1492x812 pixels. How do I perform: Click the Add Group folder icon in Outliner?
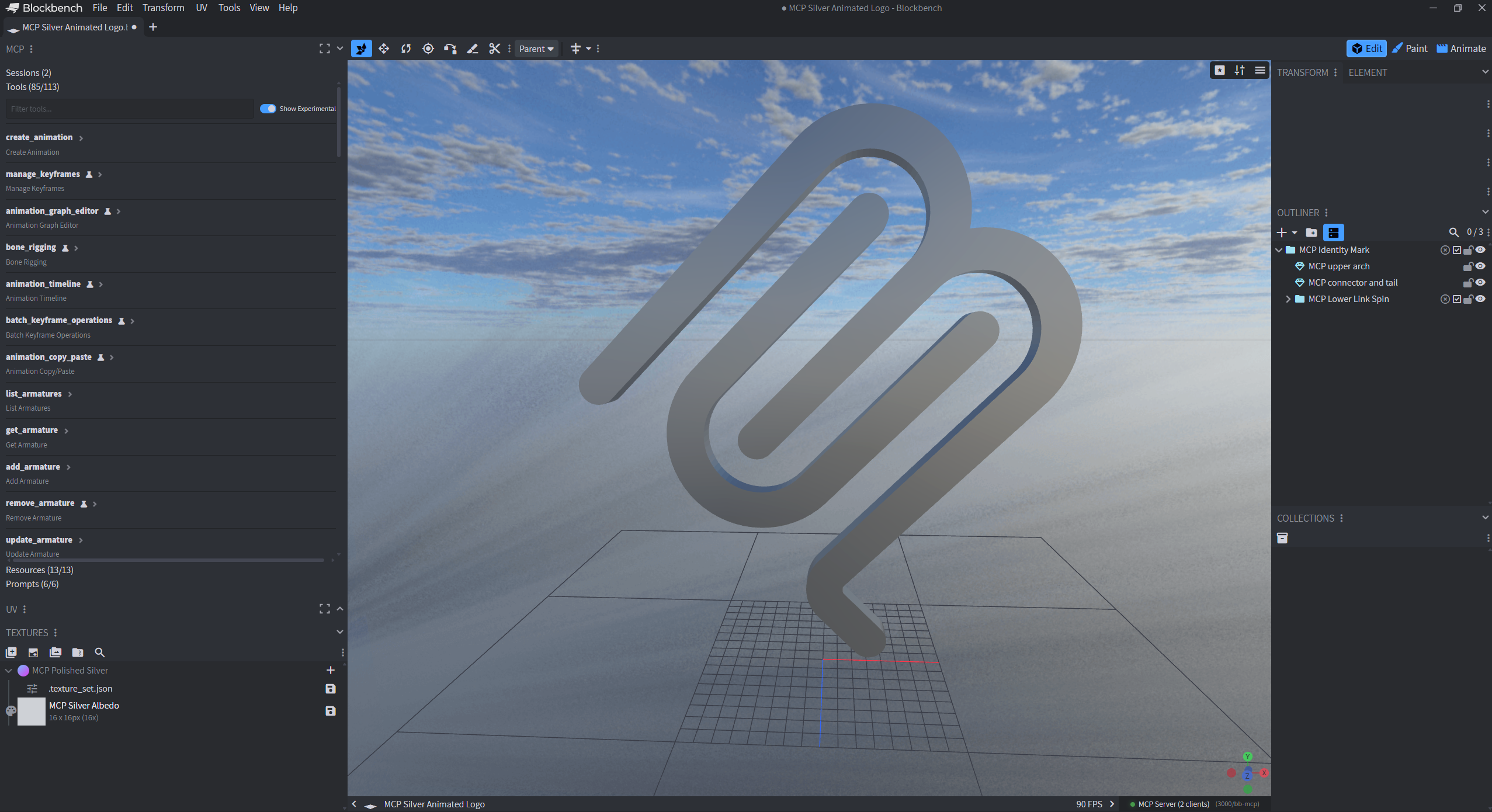pos(1311,233)
